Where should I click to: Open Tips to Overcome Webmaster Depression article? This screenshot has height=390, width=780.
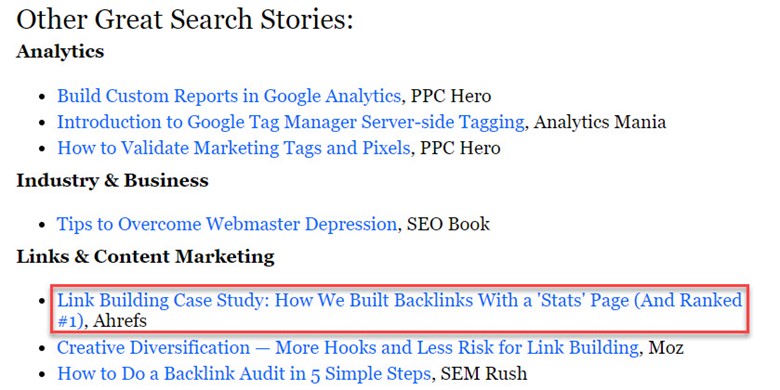click(227, 224)
